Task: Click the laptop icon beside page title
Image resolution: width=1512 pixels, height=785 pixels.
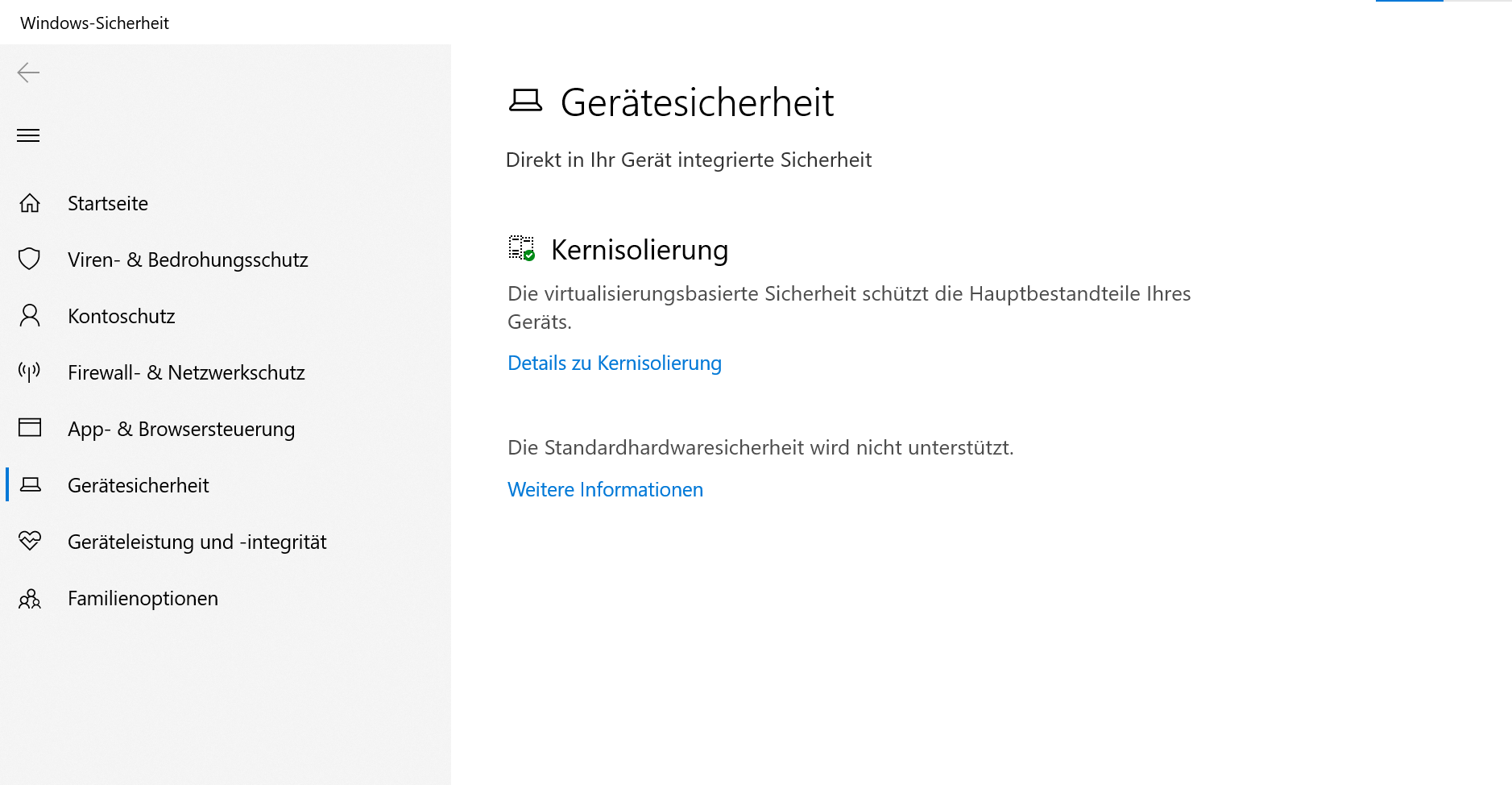Action: (x=525, y=101)
